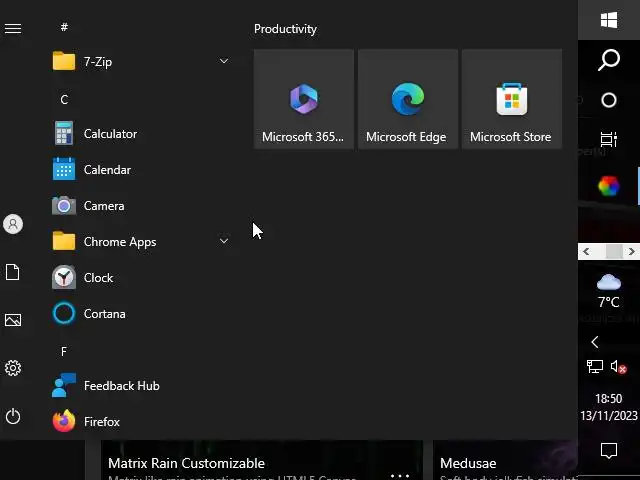
Task: Open Documents from the Start sidebar
Action: click(13, 272)
